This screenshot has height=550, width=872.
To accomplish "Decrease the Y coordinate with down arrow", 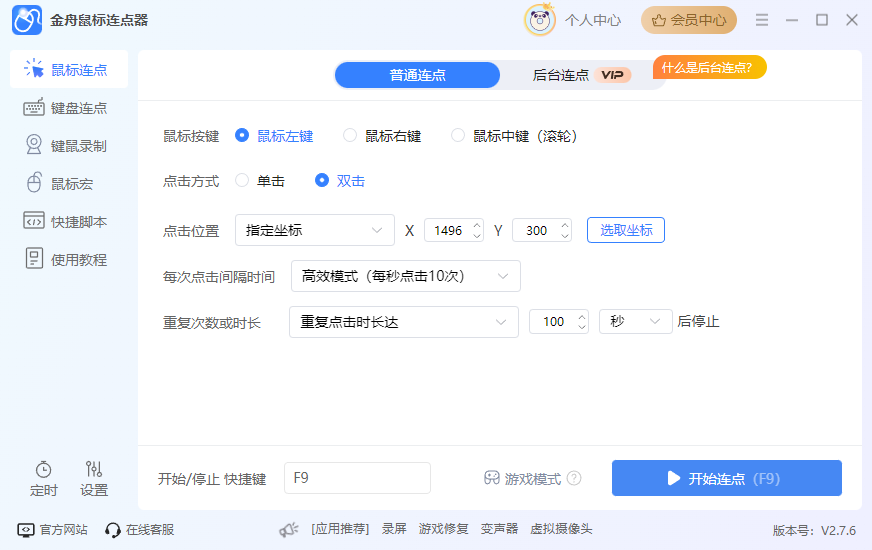I will point(565,236).
